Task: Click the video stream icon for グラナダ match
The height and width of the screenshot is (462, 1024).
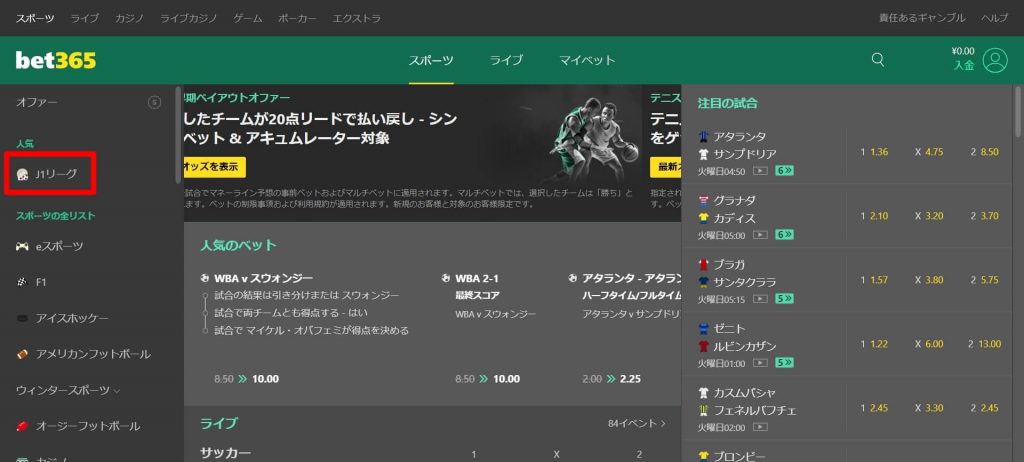Action: (x=760, y=235)
